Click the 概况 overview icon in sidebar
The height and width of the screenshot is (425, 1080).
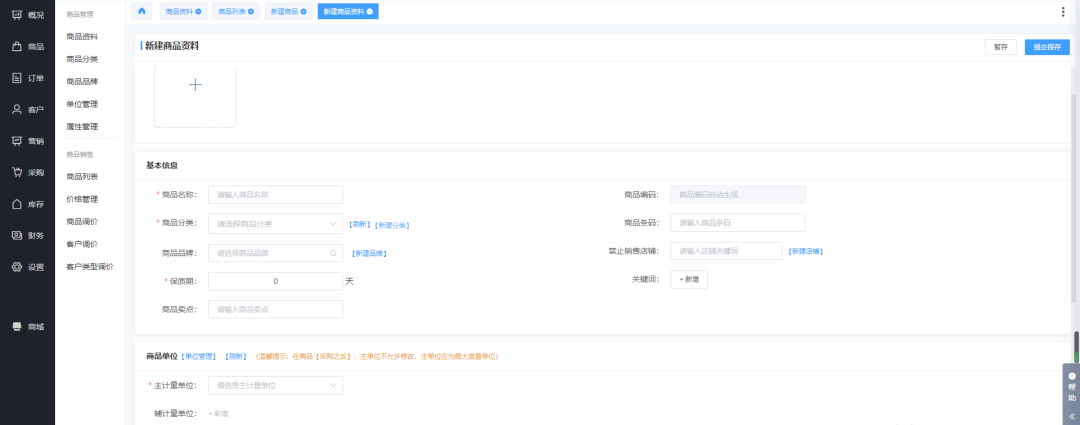[17, 15]
